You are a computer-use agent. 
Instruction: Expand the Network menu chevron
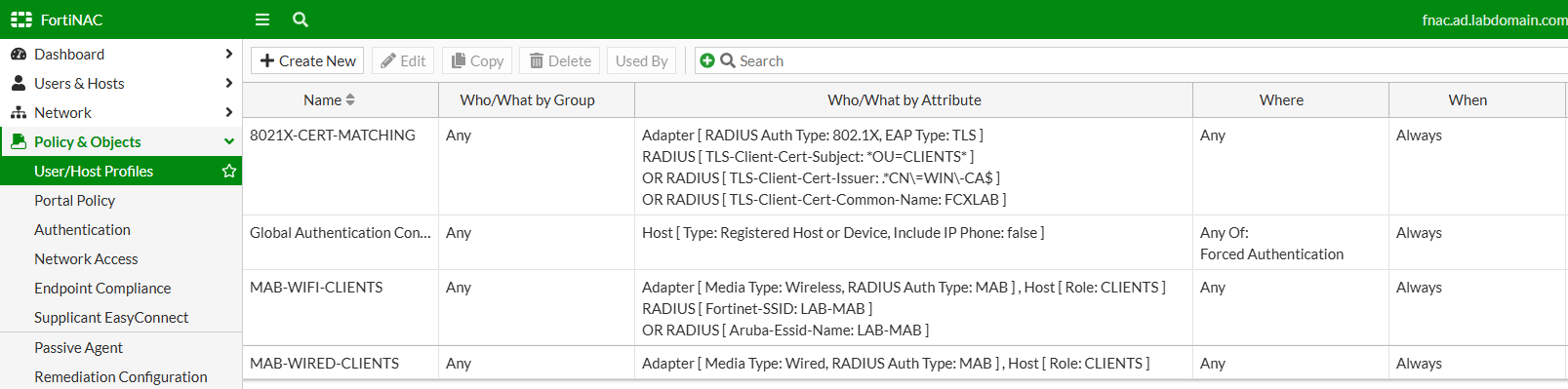click(228, 113)
